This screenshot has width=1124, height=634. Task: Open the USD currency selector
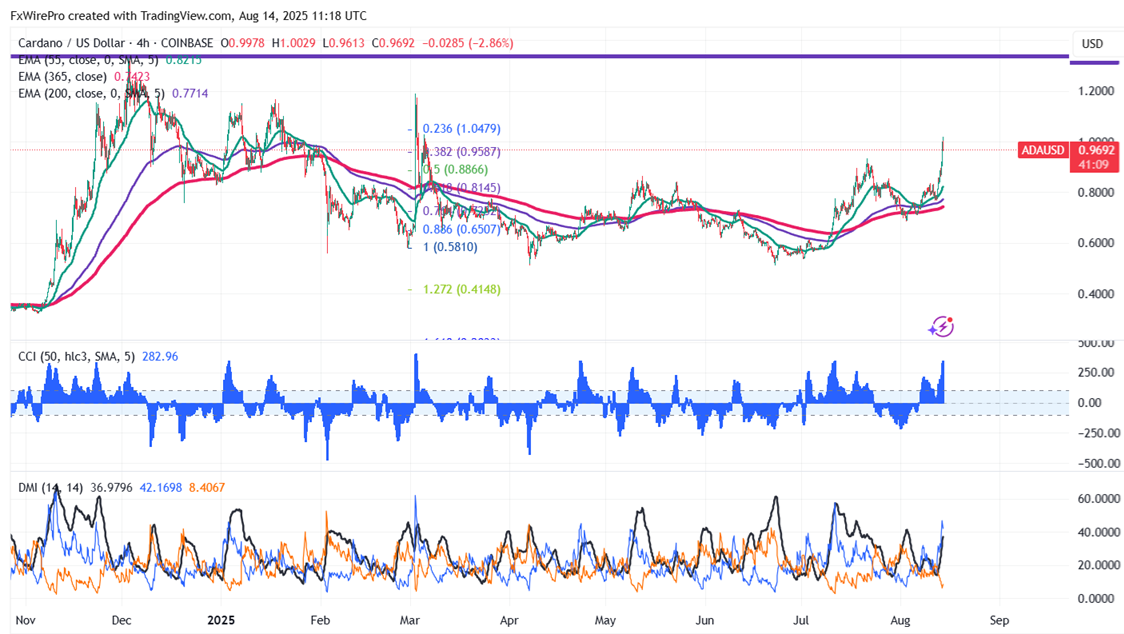(1092, 44)
